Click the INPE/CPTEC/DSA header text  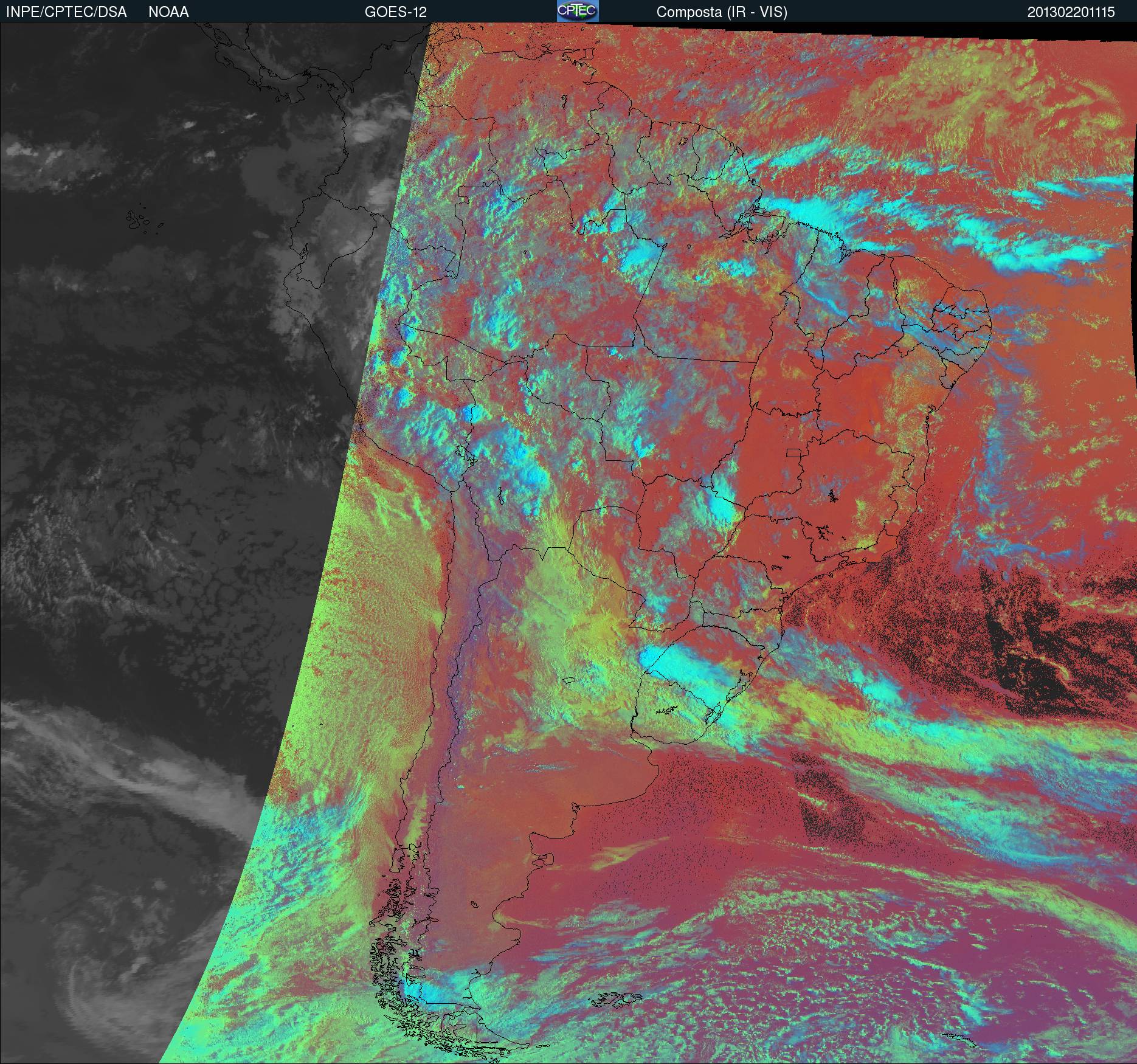click(x=66, y=12)
